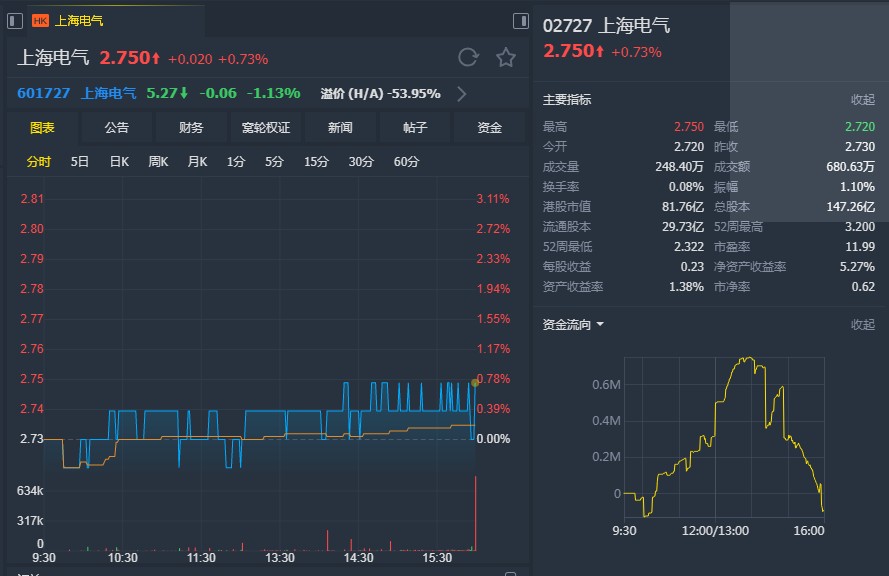The height and width of the screenshot is (576, 889).
Task: Select 15分 chart period
Action: (x=316, y=162)
